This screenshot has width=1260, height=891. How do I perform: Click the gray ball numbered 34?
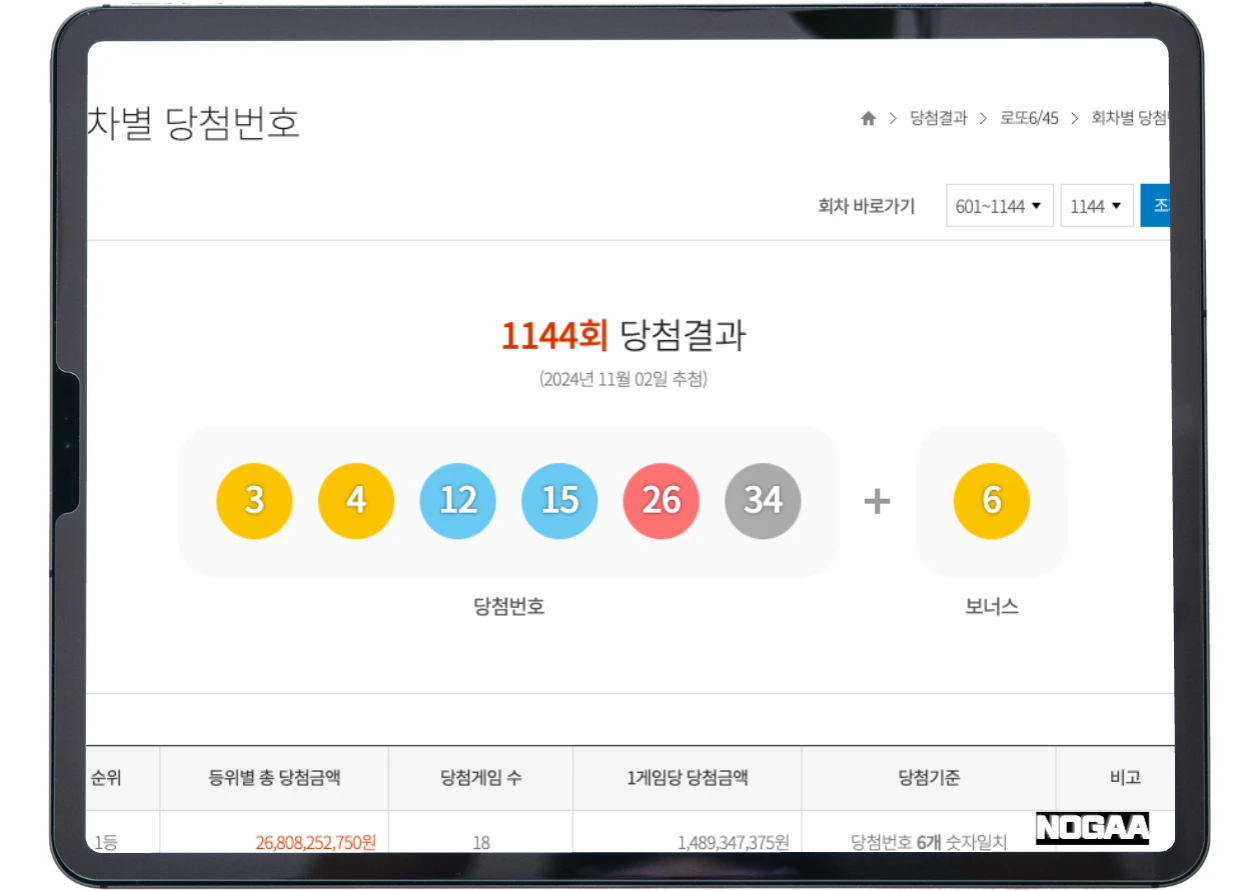(x=763, y=501)
